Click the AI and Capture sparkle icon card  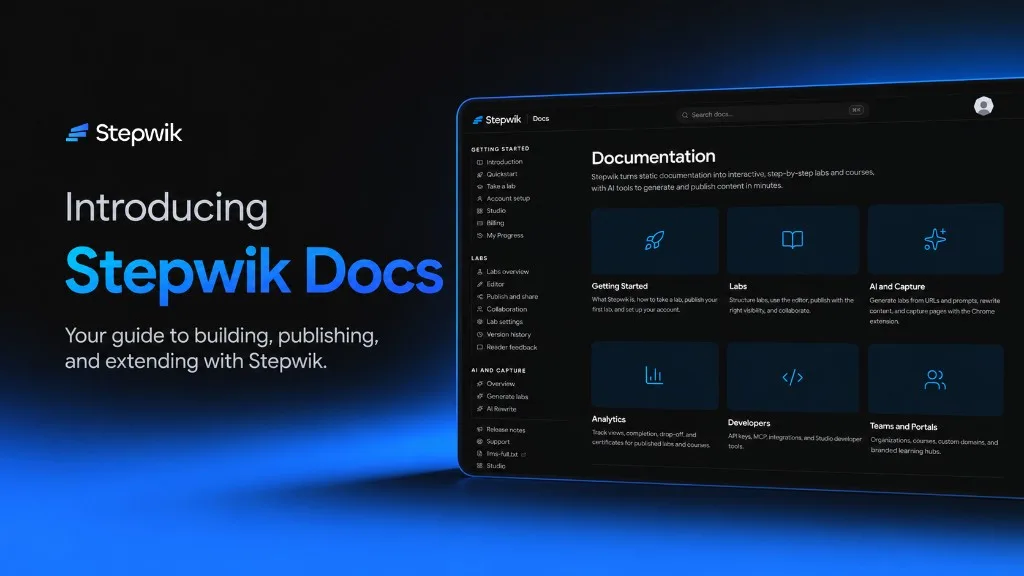pyautogui.click(x=935, y=239)
